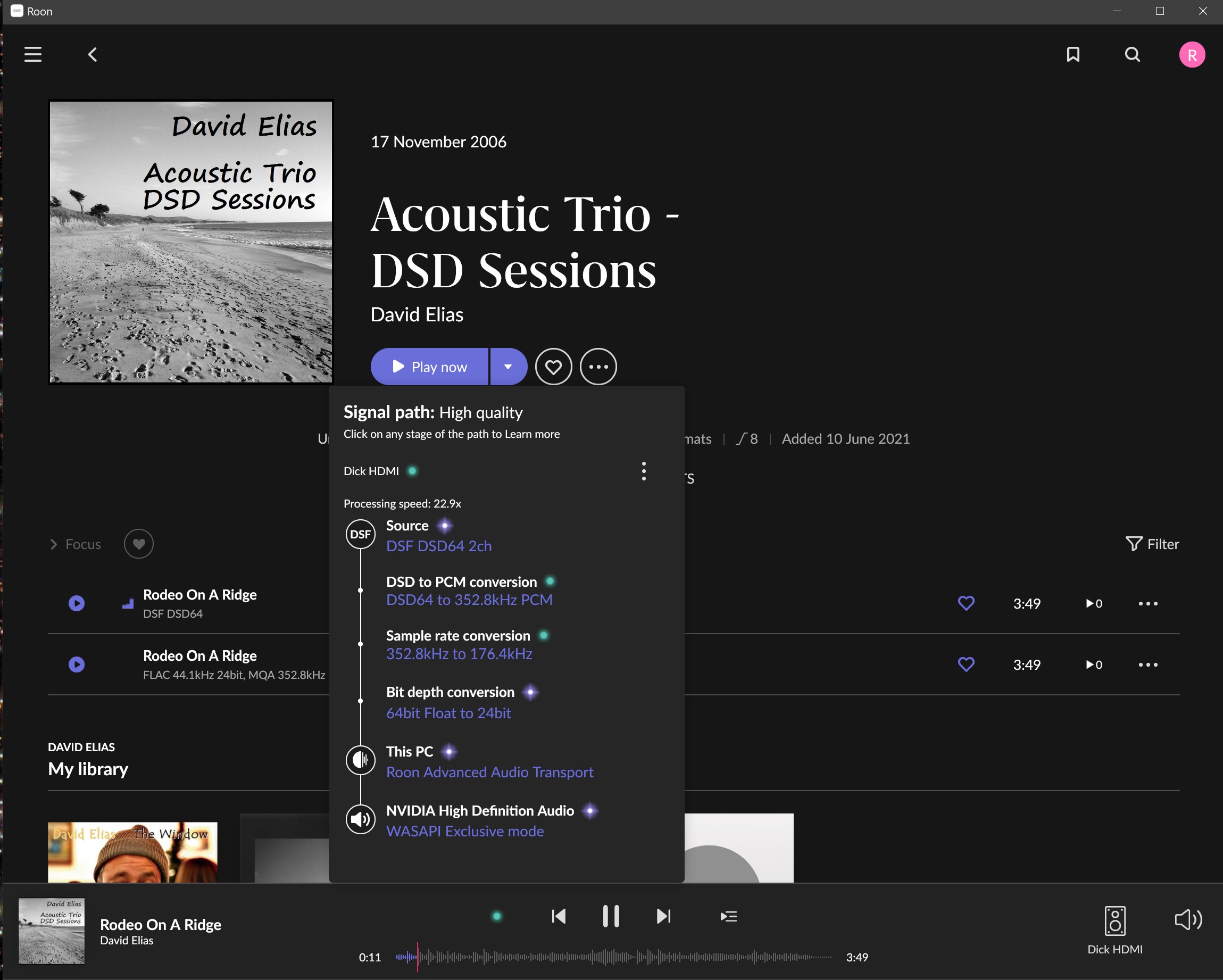Open signal path dot in playback bar
The image size is (1223, 980).
click(x=497, y=916)
